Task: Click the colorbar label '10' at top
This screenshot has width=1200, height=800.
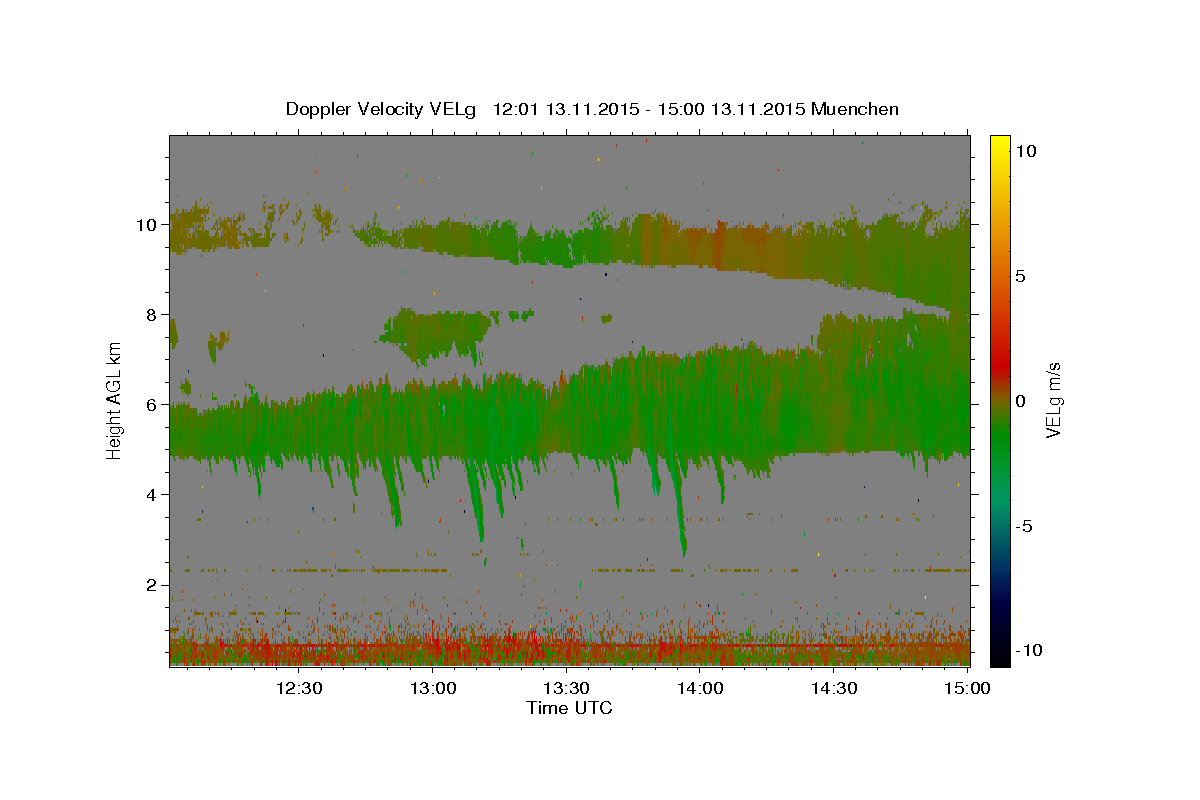Action: 1025,151
